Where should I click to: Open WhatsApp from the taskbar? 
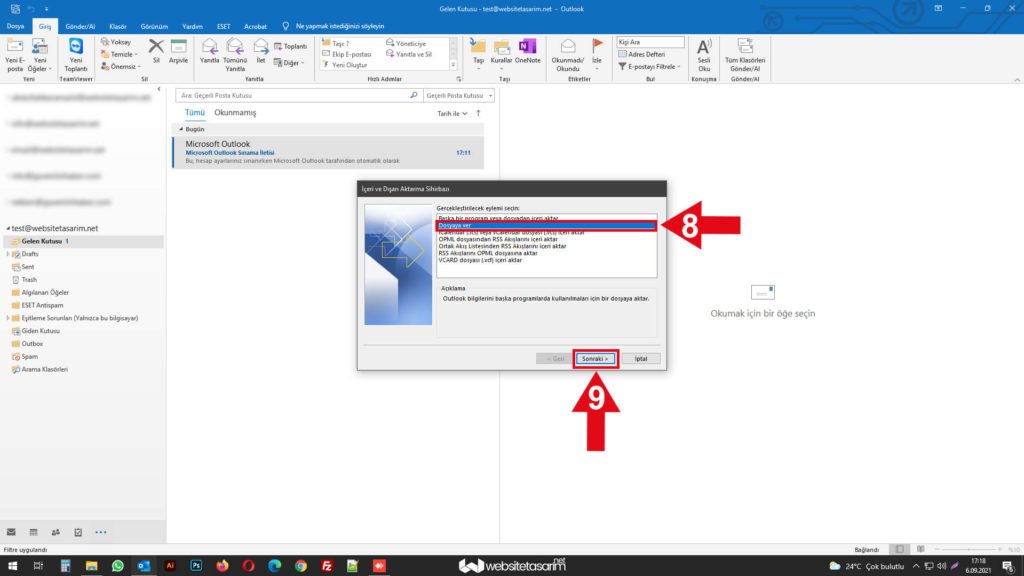click(117, 566)
